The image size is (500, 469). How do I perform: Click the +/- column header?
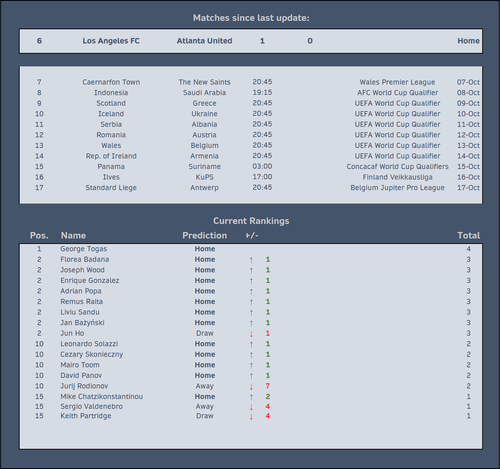(252, 235)
